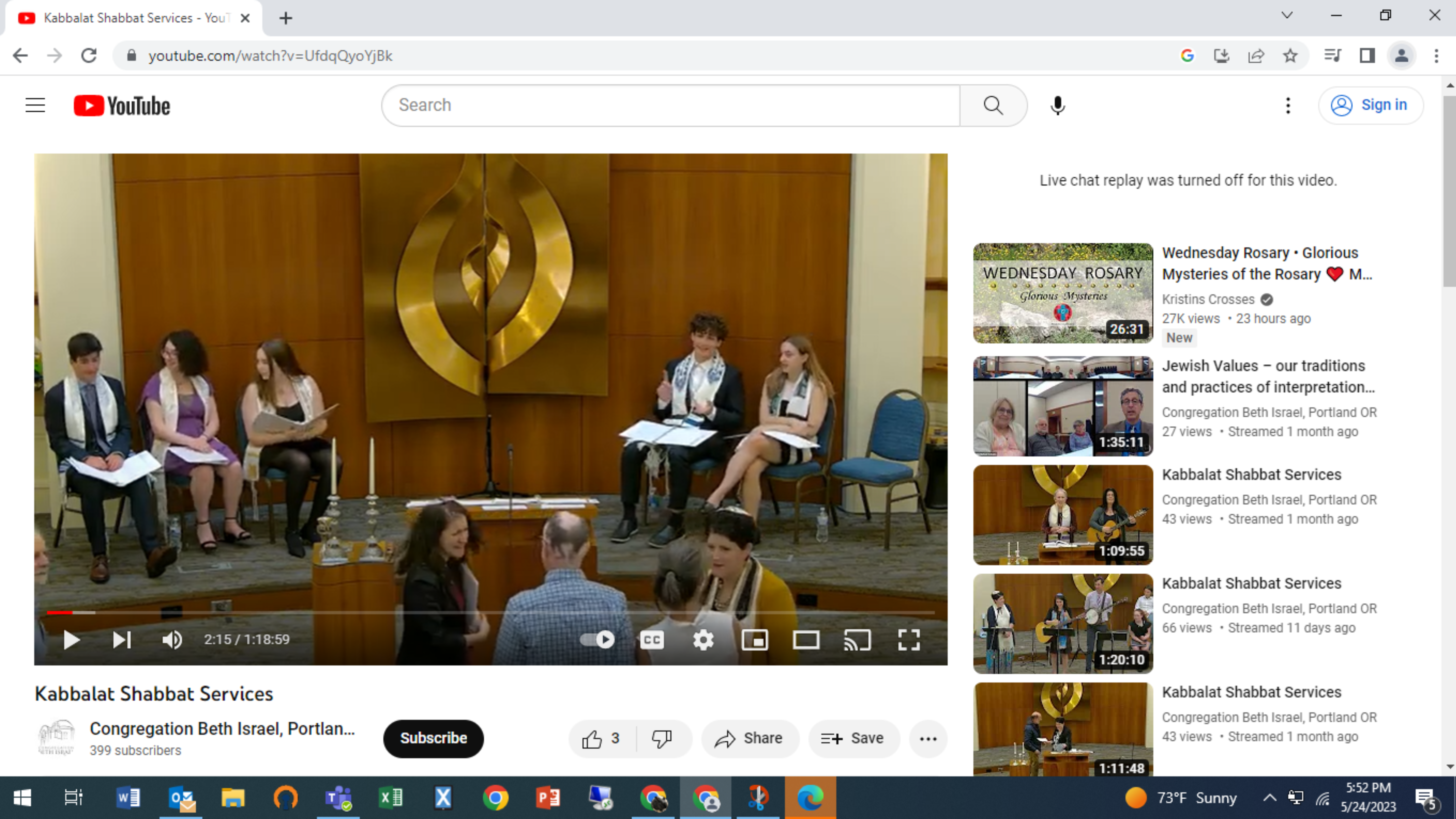Go to YouTube home via logo
Viewport: 1456px width, 819px height.
click(122, 106)
